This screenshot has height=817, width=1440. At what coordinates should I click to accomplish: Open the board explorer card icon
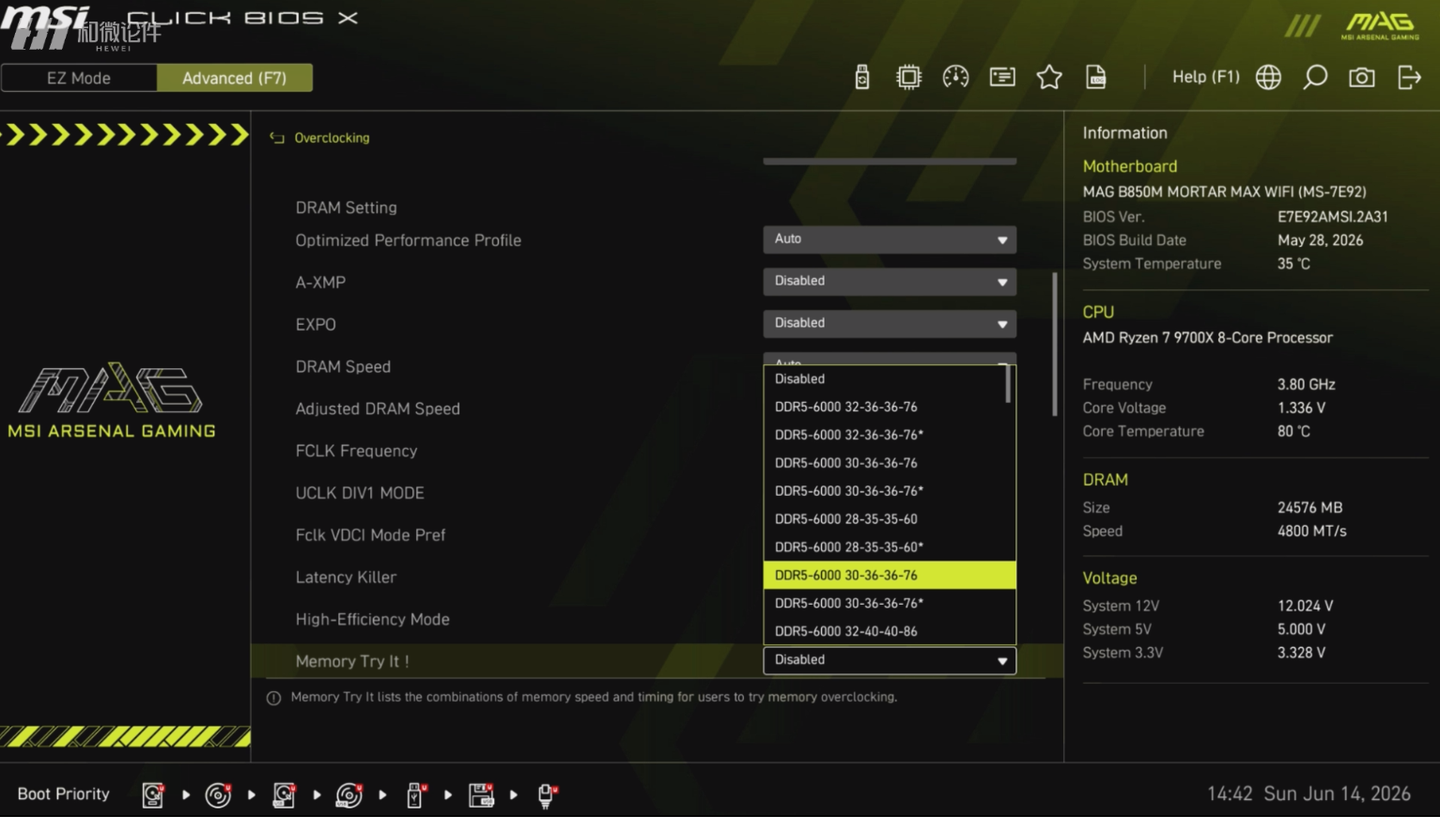(1002, 77)
